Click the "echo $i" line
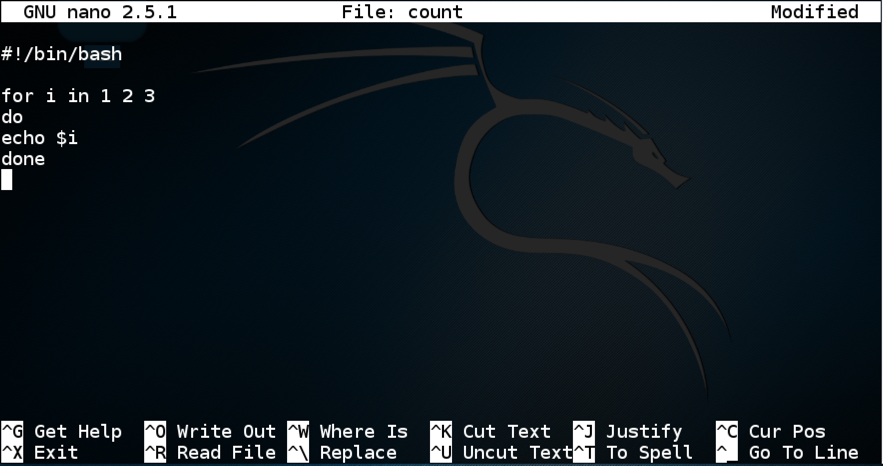The image size is (883, 466). pos(39,138)
